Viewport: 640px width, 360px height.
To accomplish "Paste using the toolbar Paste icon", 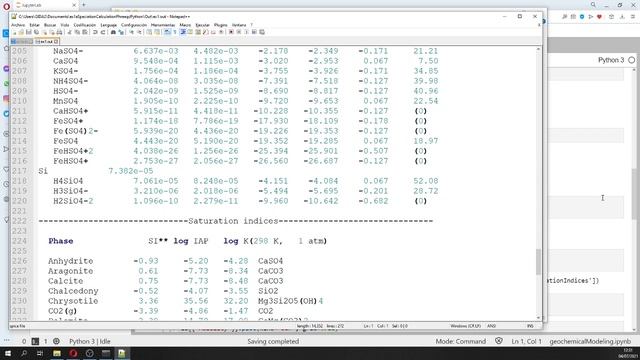I will coord(84,32).
